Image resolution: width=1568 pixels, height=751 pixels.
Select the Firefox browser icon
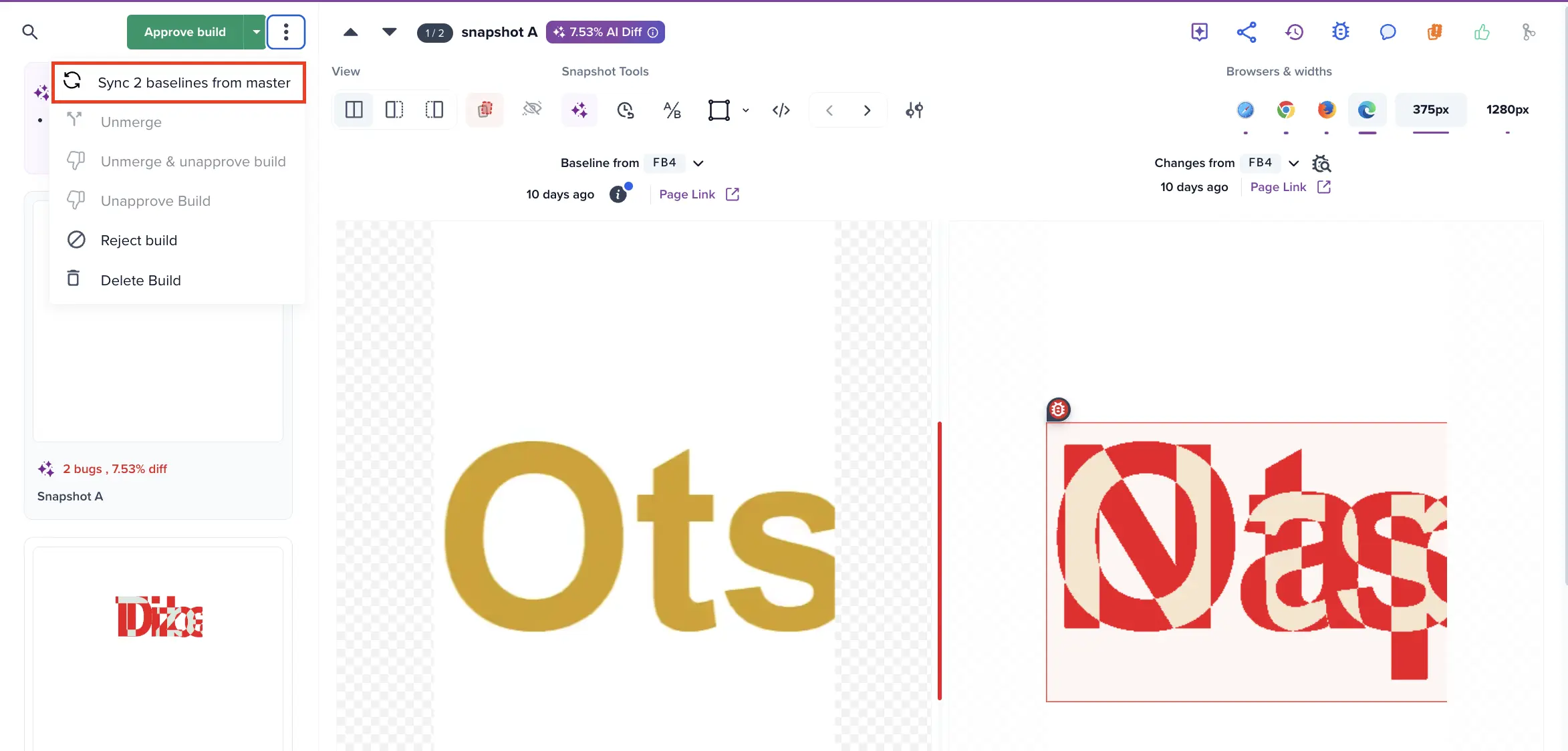pos(1326,110)
